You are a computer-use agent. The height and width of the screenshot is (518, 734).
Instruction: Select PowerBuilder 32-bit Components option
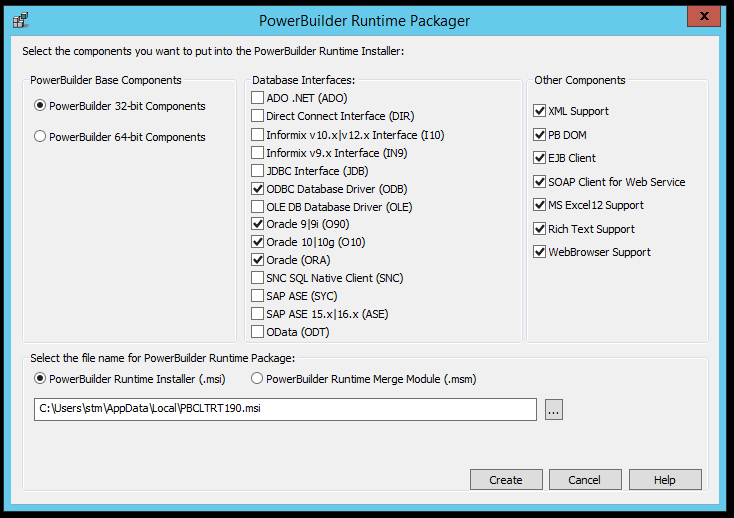point(40,106)
